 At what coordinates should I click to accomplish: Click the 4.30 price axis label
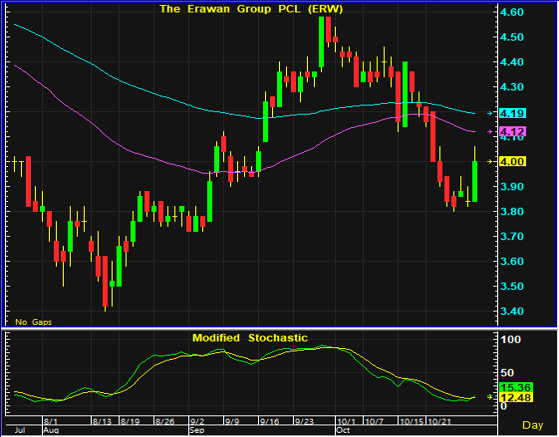[512, 87]
